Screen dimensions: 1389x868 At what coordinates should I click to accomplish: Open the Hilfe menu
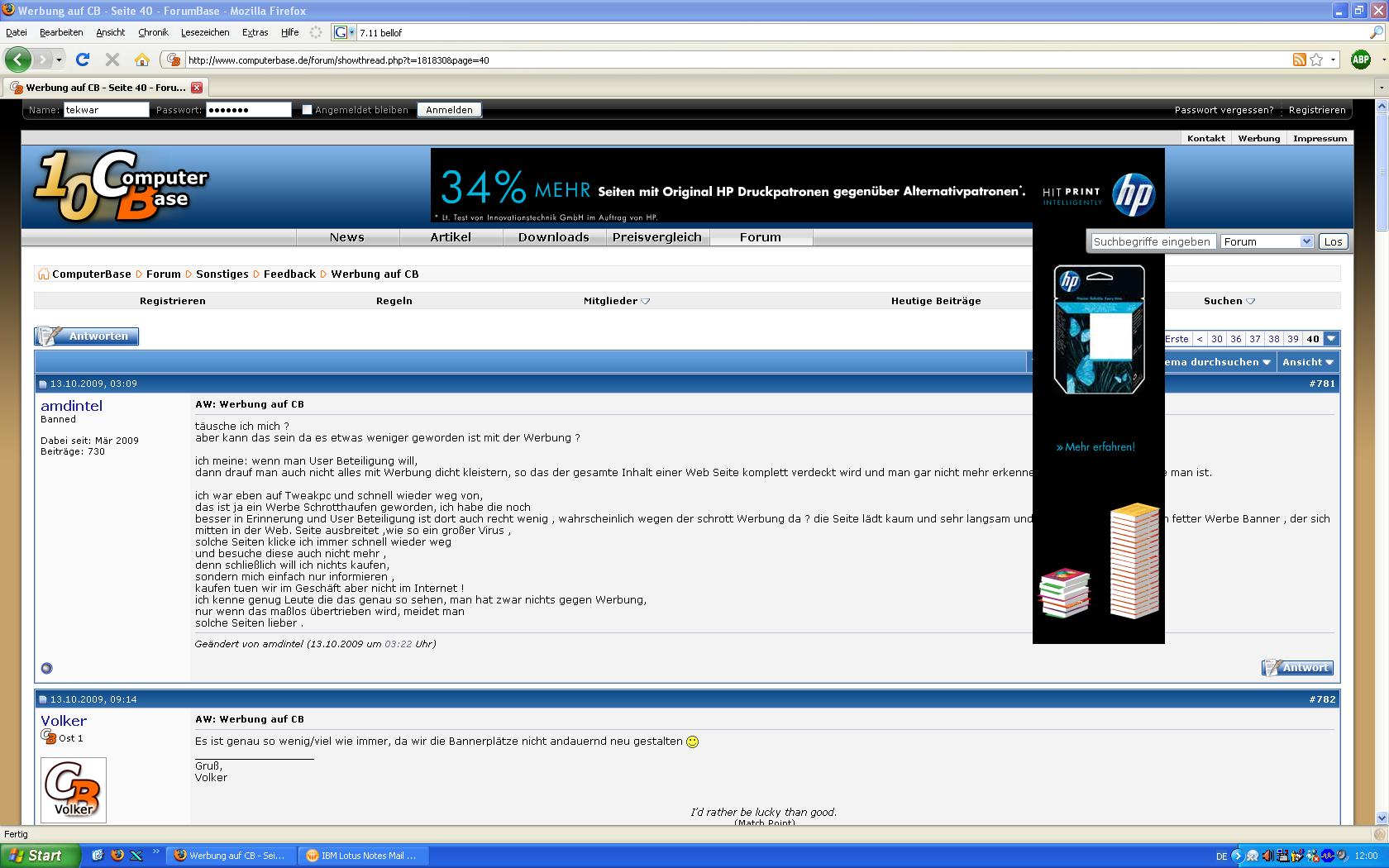pyautogui.click(x=290, y=32)
